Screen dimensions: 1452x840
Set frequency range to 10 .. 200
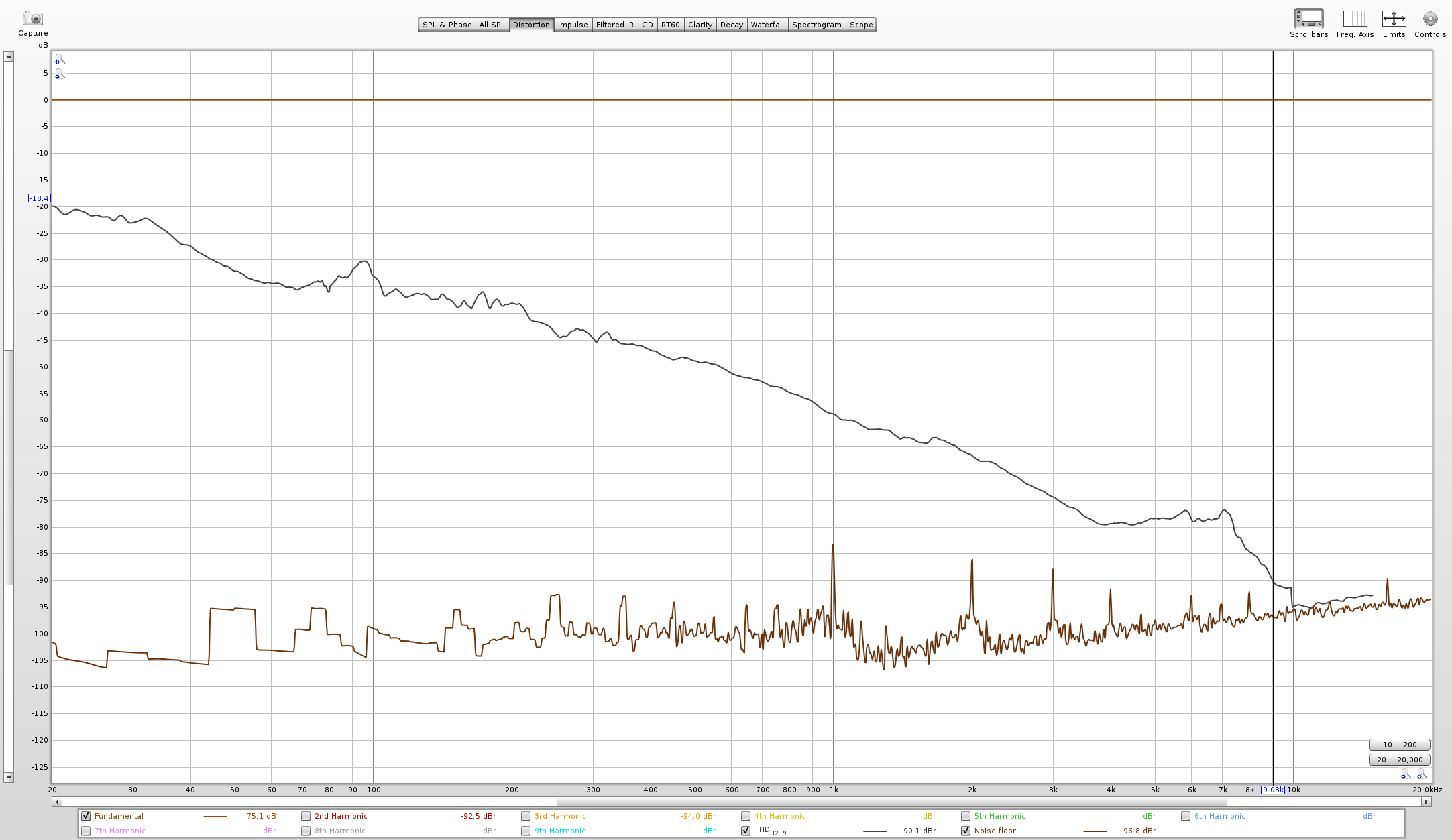pyautogui.click(x=1399, y=745)
